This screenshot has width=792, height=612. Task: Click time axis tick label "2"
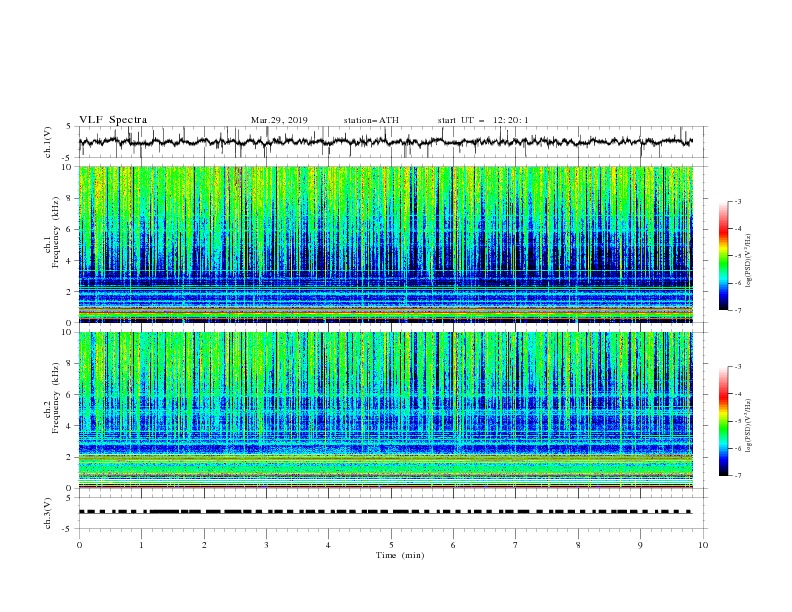click(204, 545)
